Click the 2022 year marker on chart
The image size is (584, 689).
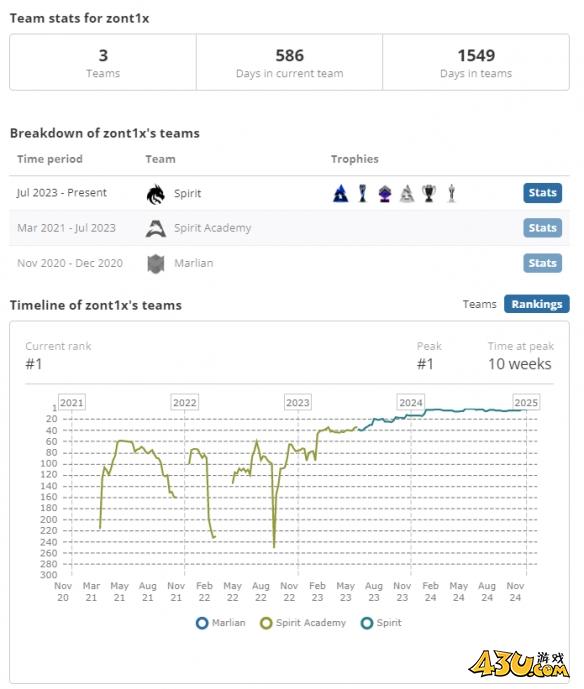click(185, 403)
